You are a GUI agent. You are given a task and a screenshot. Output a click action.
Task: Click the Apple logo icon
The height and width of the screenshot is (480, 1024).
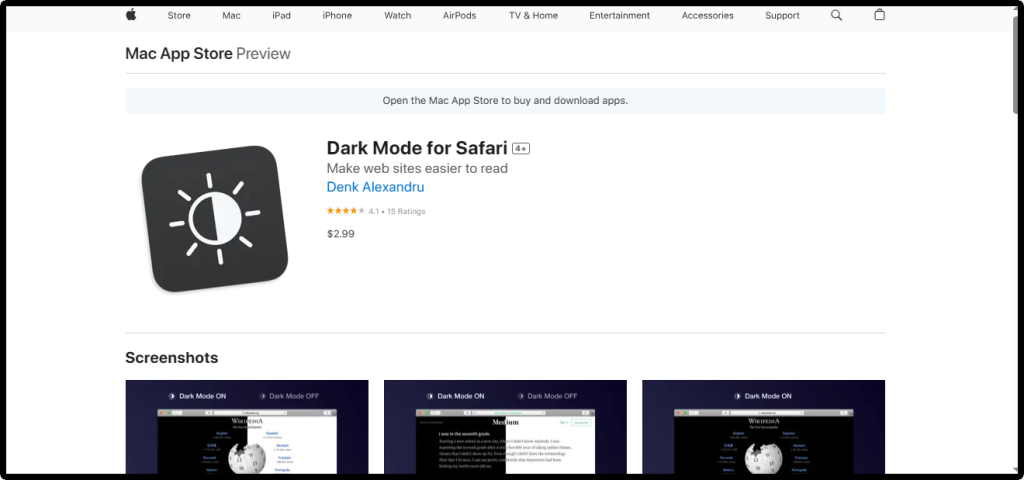(x=131, y=15)
